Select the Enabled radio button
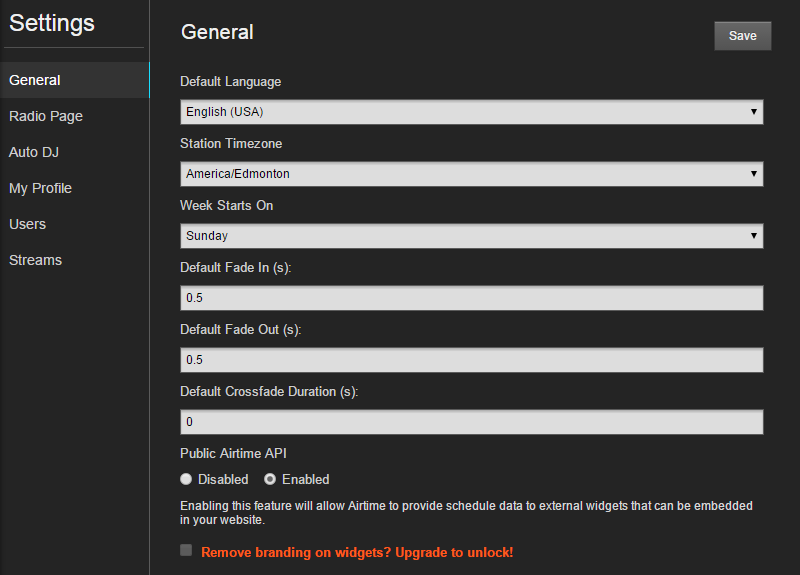The height and width of the screenshot is (575, 800). [x=270, y=479]
